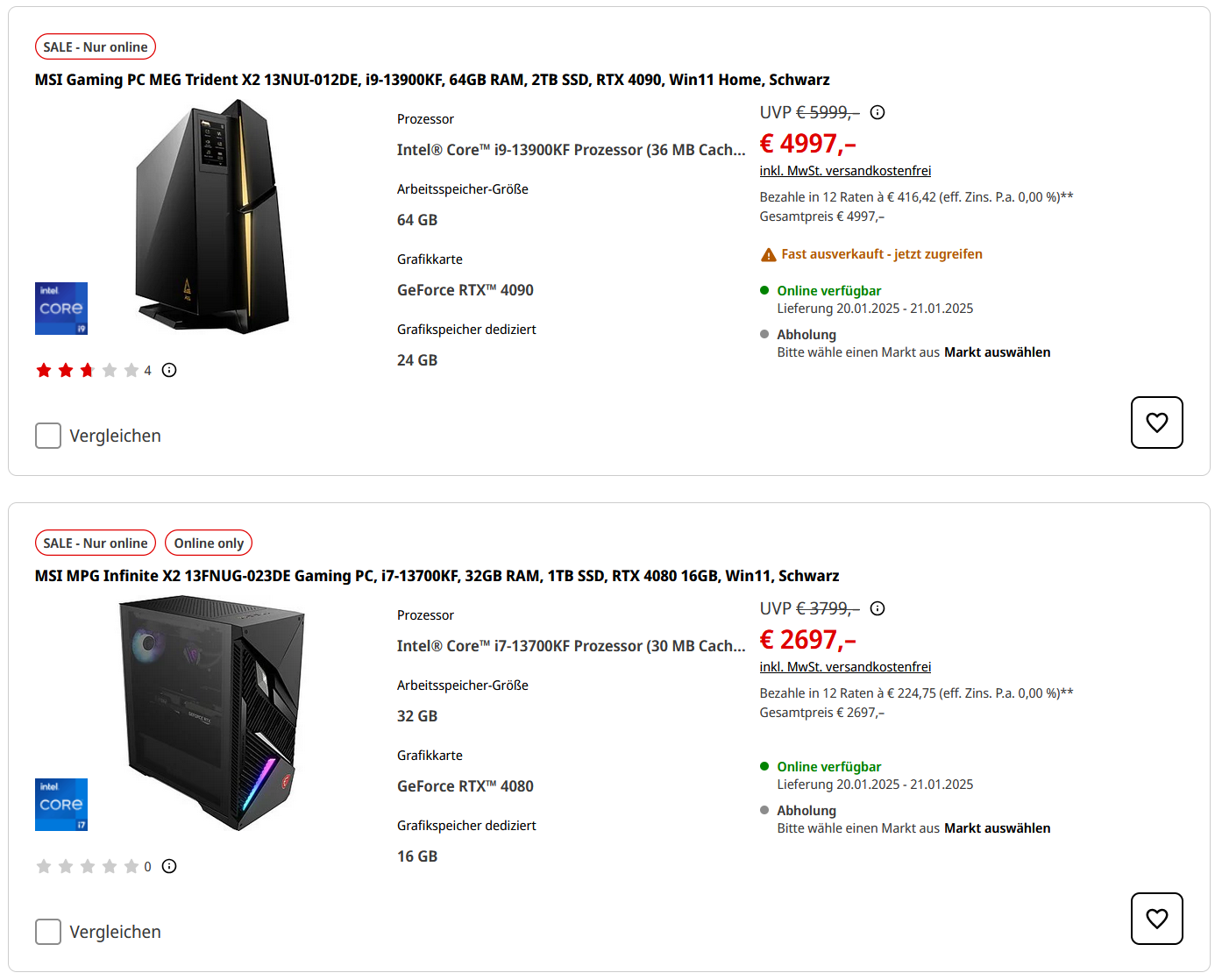Open the MEG Trident X2 product title

click(x=432, y=80)
